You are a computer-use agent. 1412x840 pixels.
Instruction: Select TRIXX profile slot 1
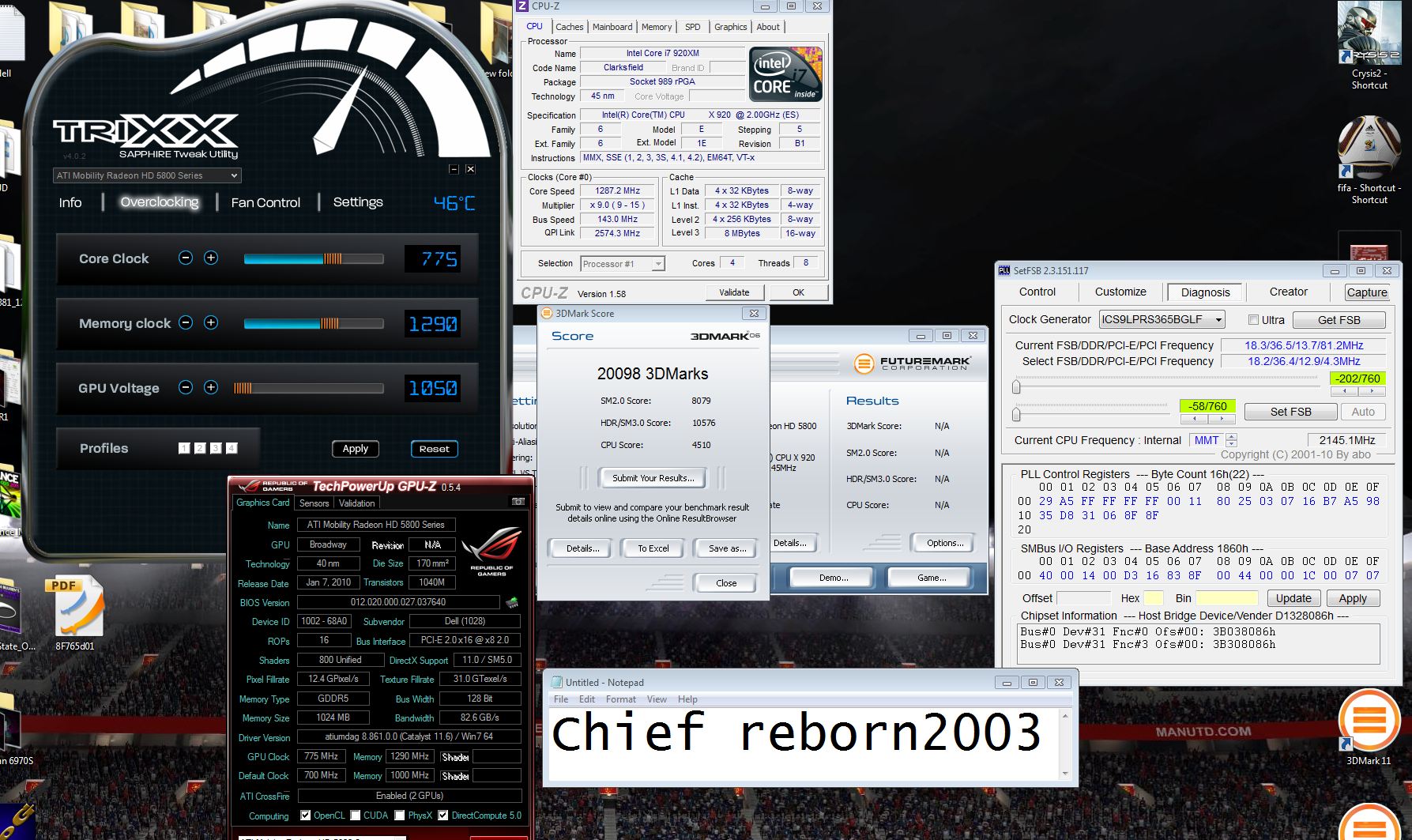click(184, 448)
